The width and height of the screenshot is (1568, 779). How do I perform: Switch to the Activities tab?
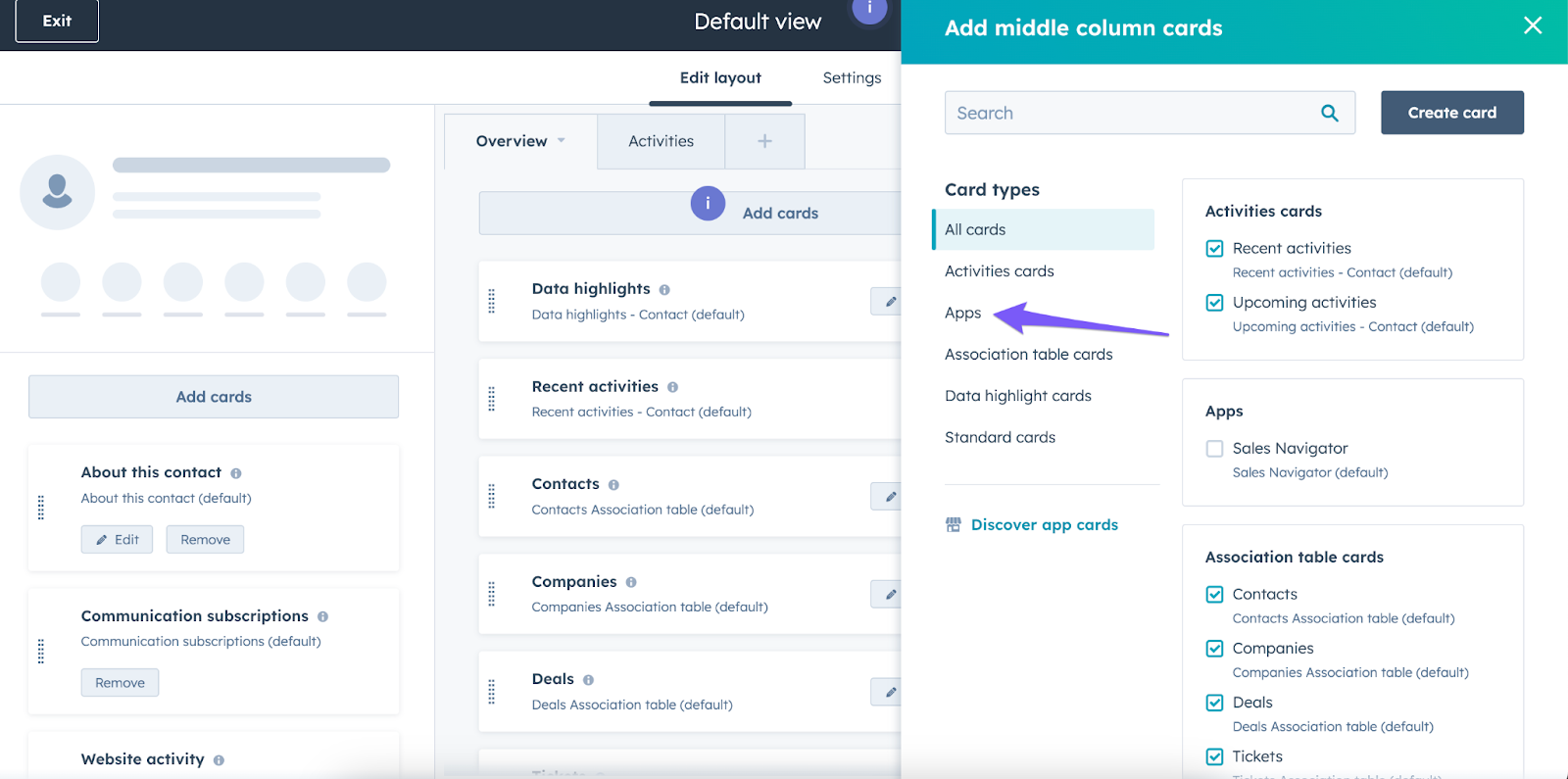coord(661,141)
